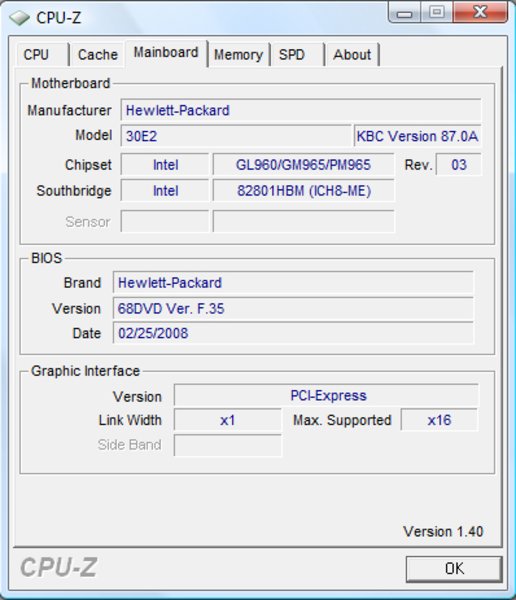Open the Cache tab
Screen dimensions: 516x600
click(x=98, y=55)
